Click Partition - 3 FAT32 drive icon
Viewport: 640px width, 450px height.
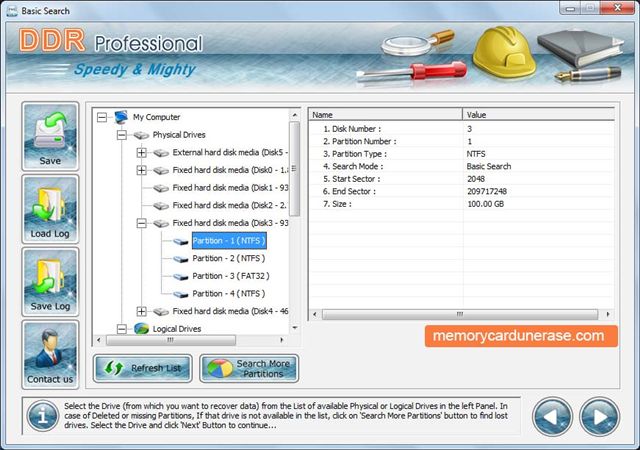(181, 276)
